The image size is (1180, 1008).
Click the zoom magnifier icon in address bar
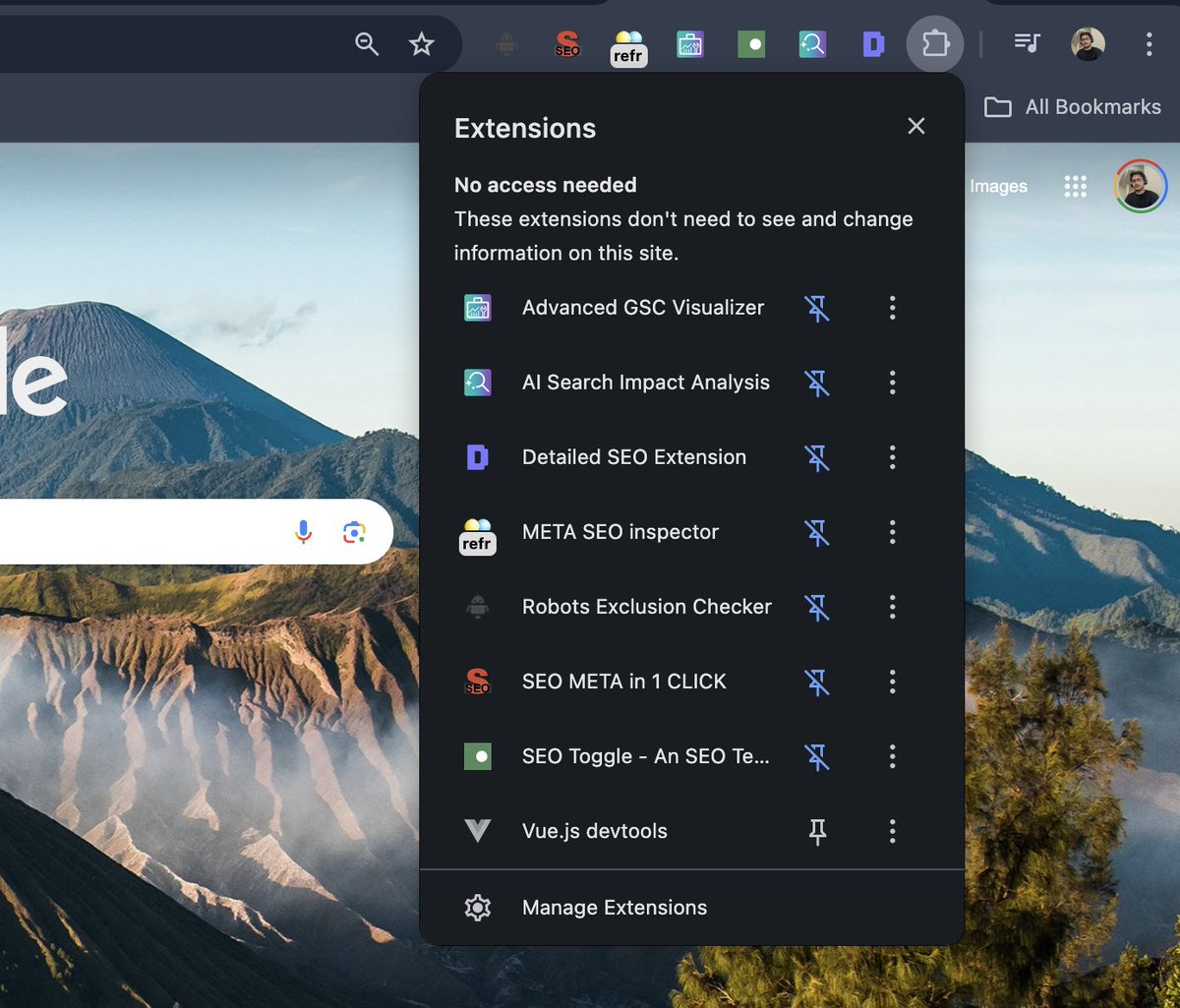coord(367,44)
